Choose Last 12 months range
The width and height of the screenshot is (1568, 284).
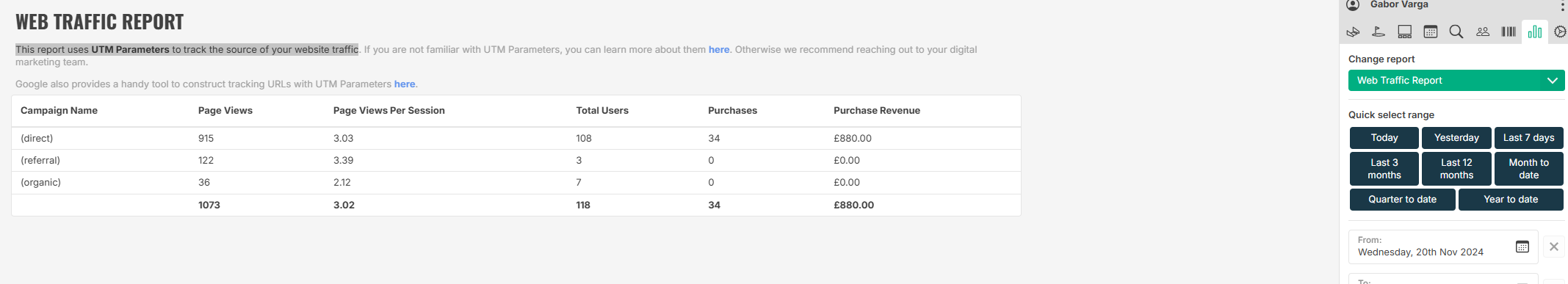coord(1456,169)
